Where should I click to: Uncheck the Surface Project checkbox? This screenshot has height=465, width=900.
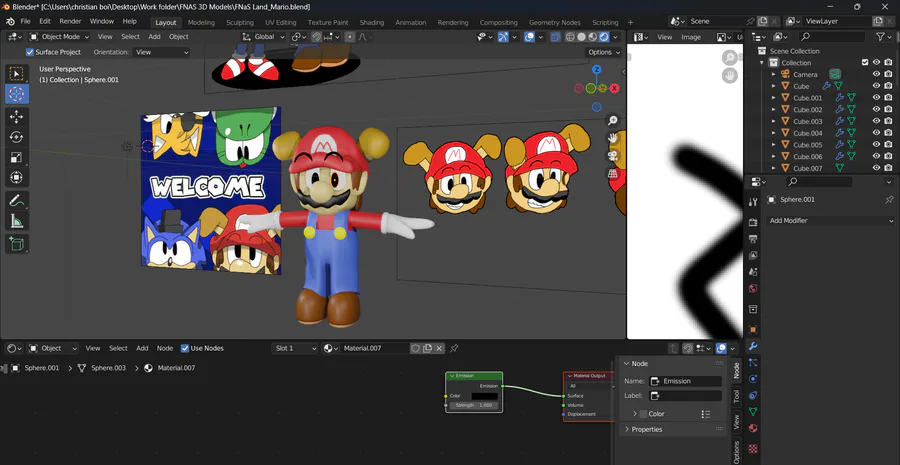click(30, 52)
